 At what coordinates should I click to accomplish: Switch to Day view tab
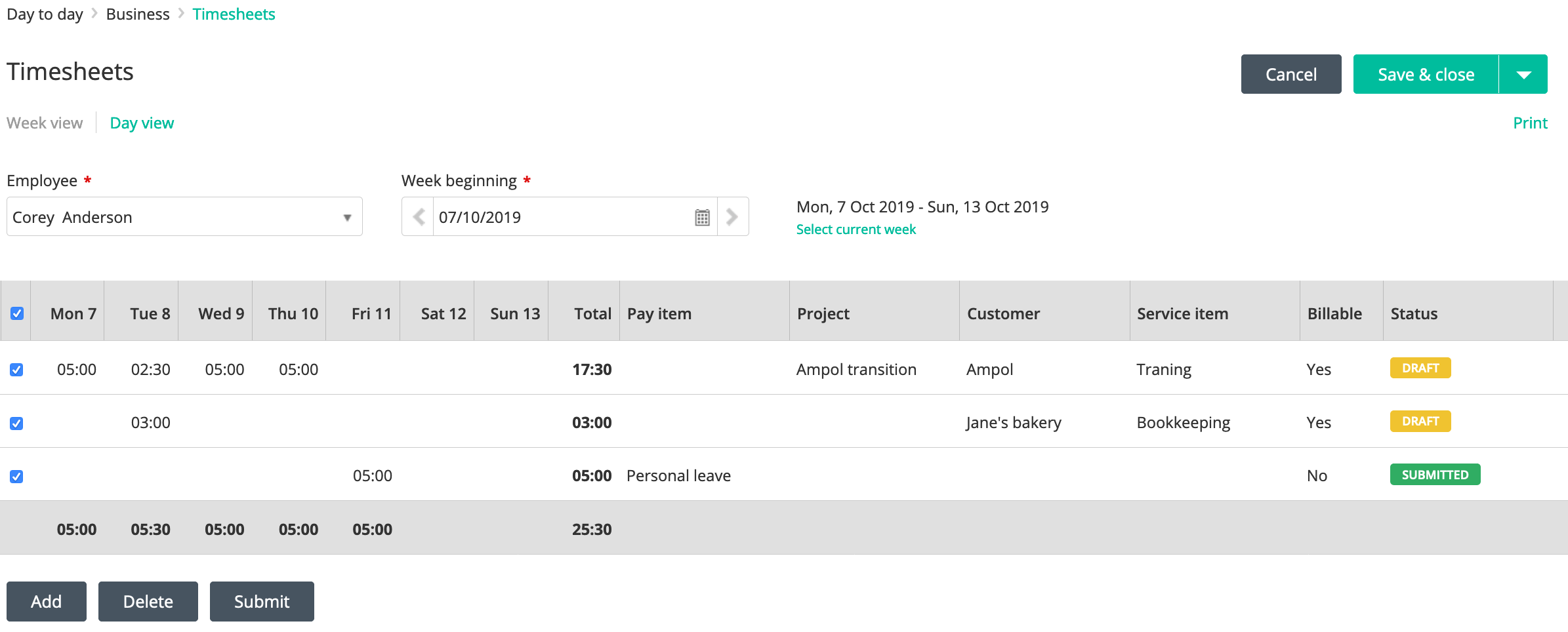tap(142, 123)
